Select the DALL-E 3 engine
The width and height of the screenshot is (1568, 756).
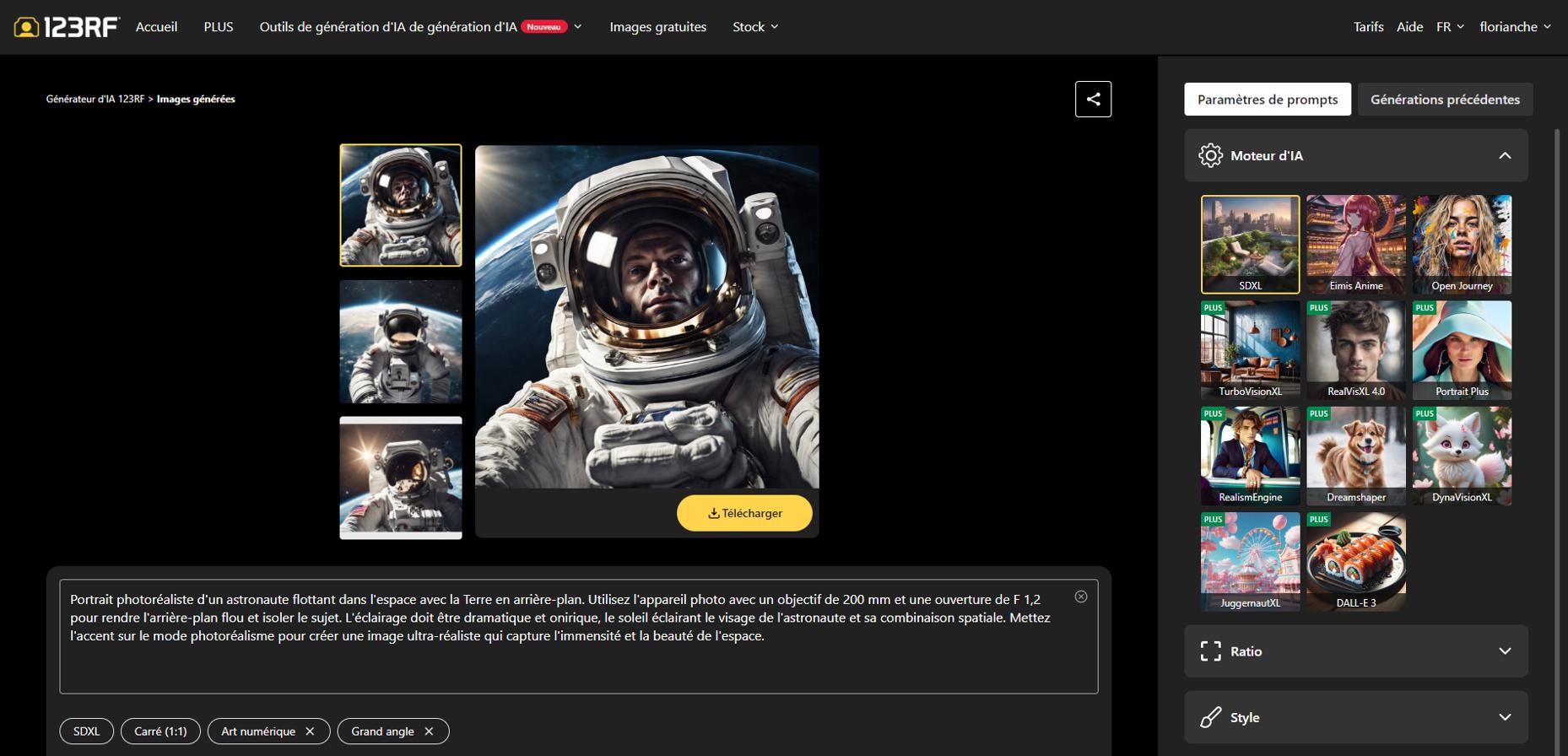(1356, 562)
